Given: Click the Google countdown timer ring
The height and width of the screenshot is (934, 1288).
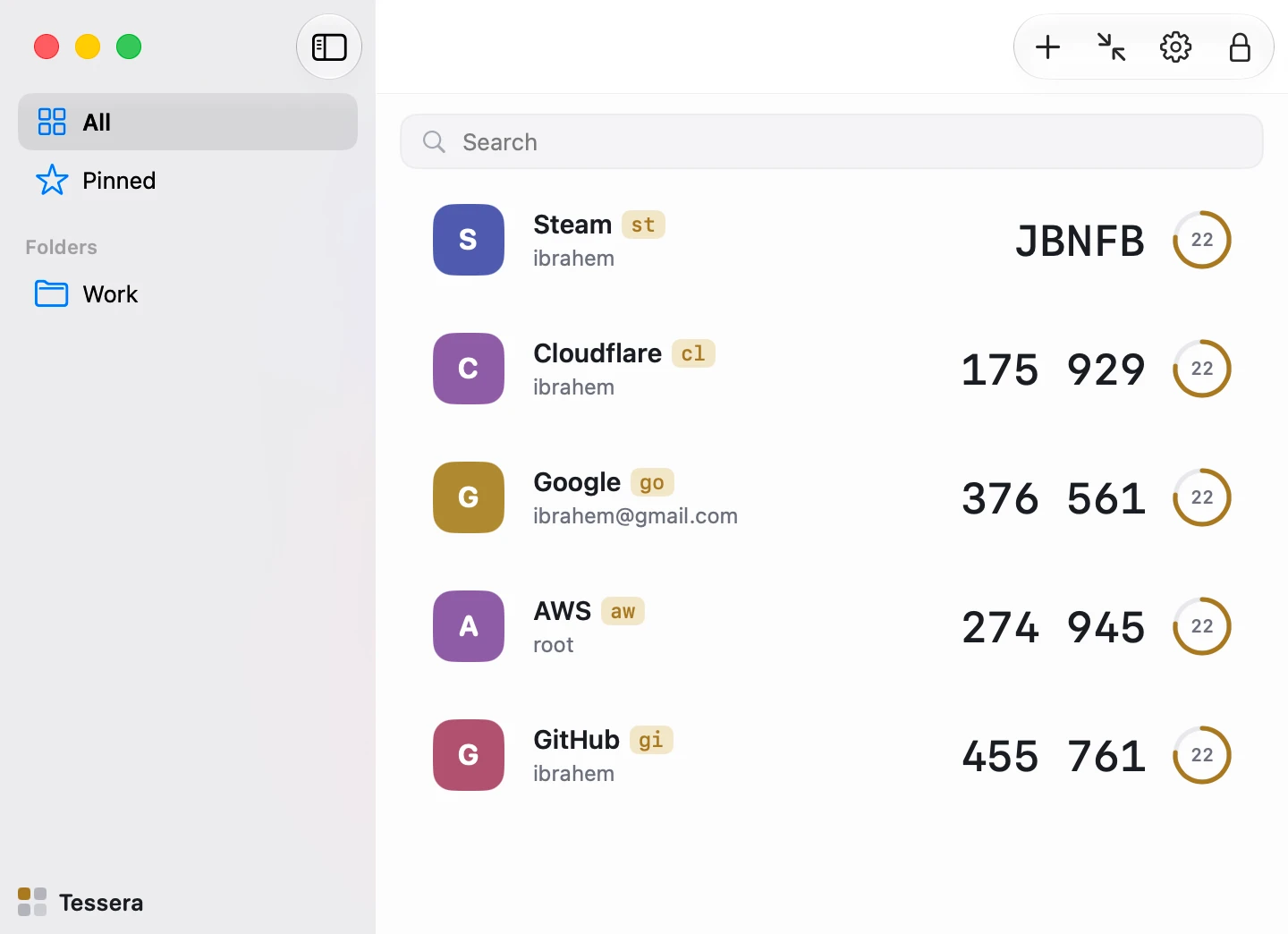Looking at the screenshot, I should click(1202, 497).
